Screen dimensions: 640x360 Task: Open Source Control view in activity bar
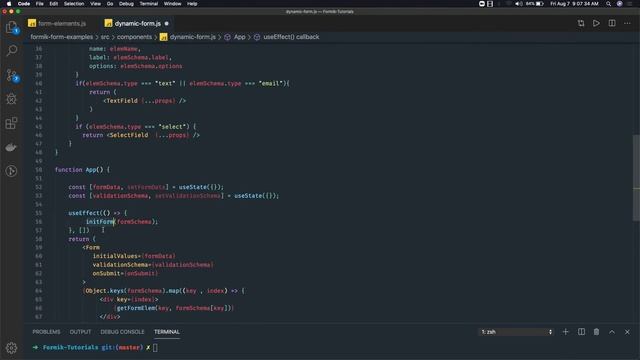[11, 75]
